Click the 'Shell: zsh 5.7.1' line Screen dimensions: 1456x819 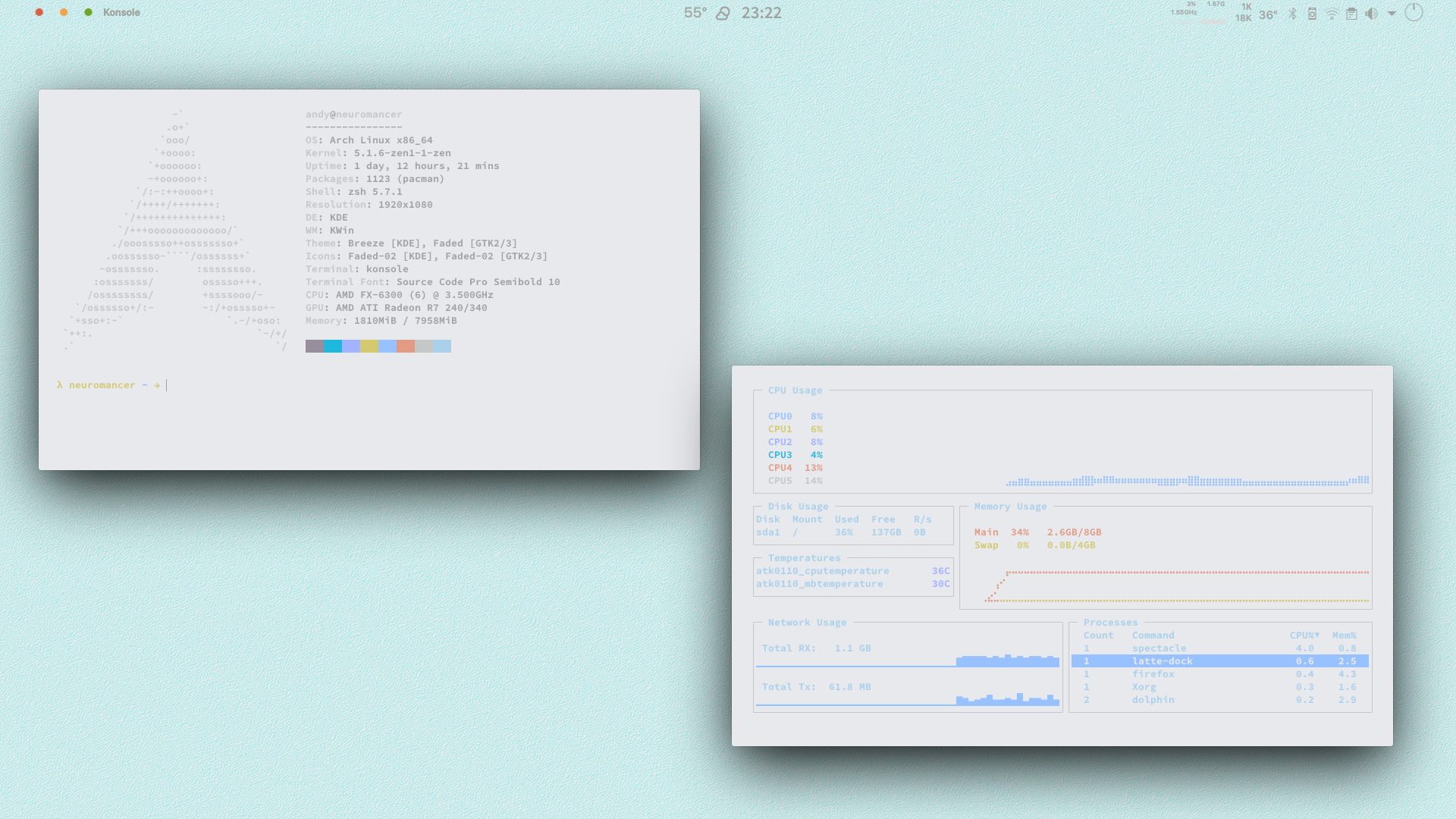pyautogui.click(x=354, y=192)
